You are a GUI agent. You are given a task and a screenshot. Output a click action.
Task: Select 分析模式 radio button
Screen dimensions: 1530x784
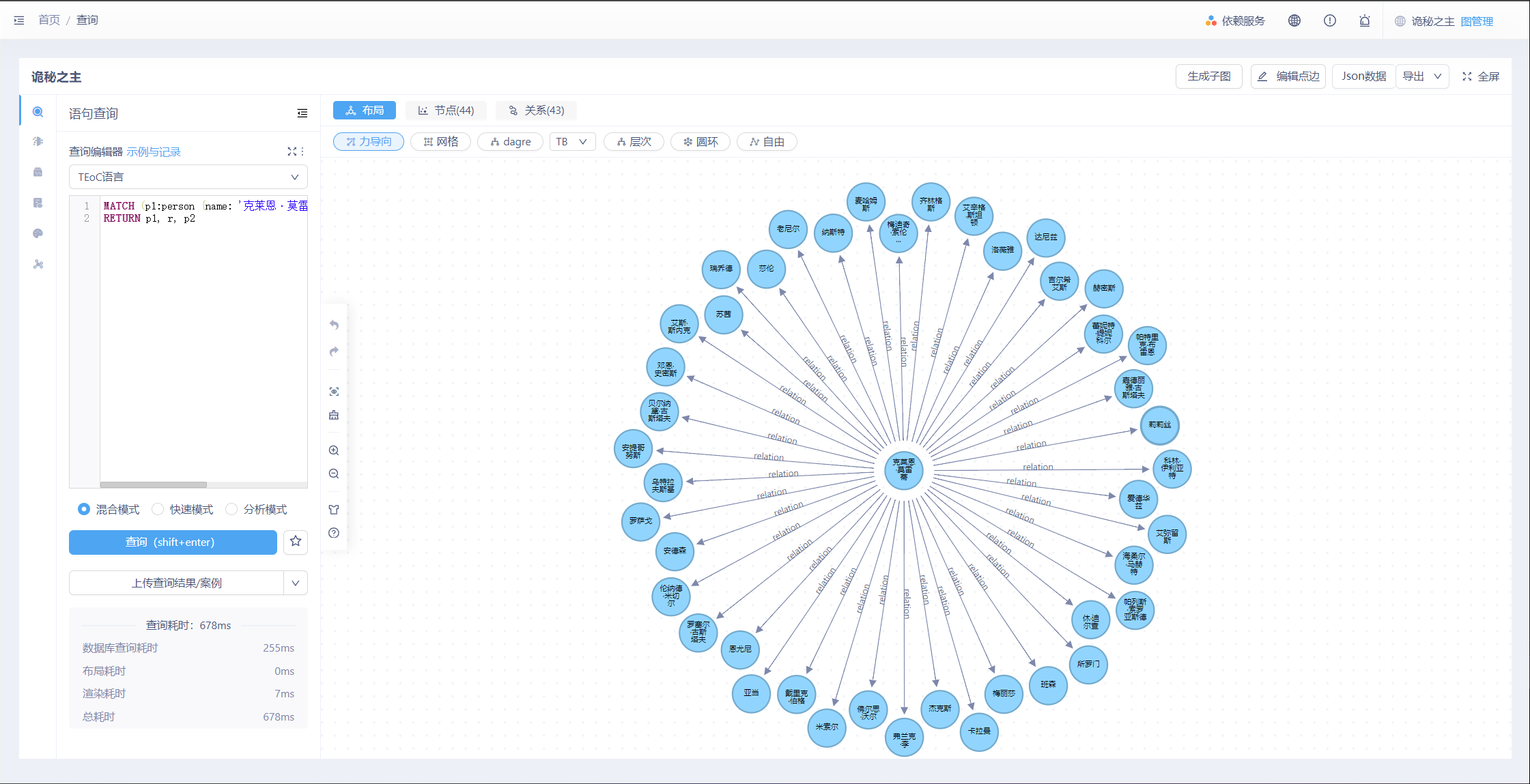tap(231, 509)
